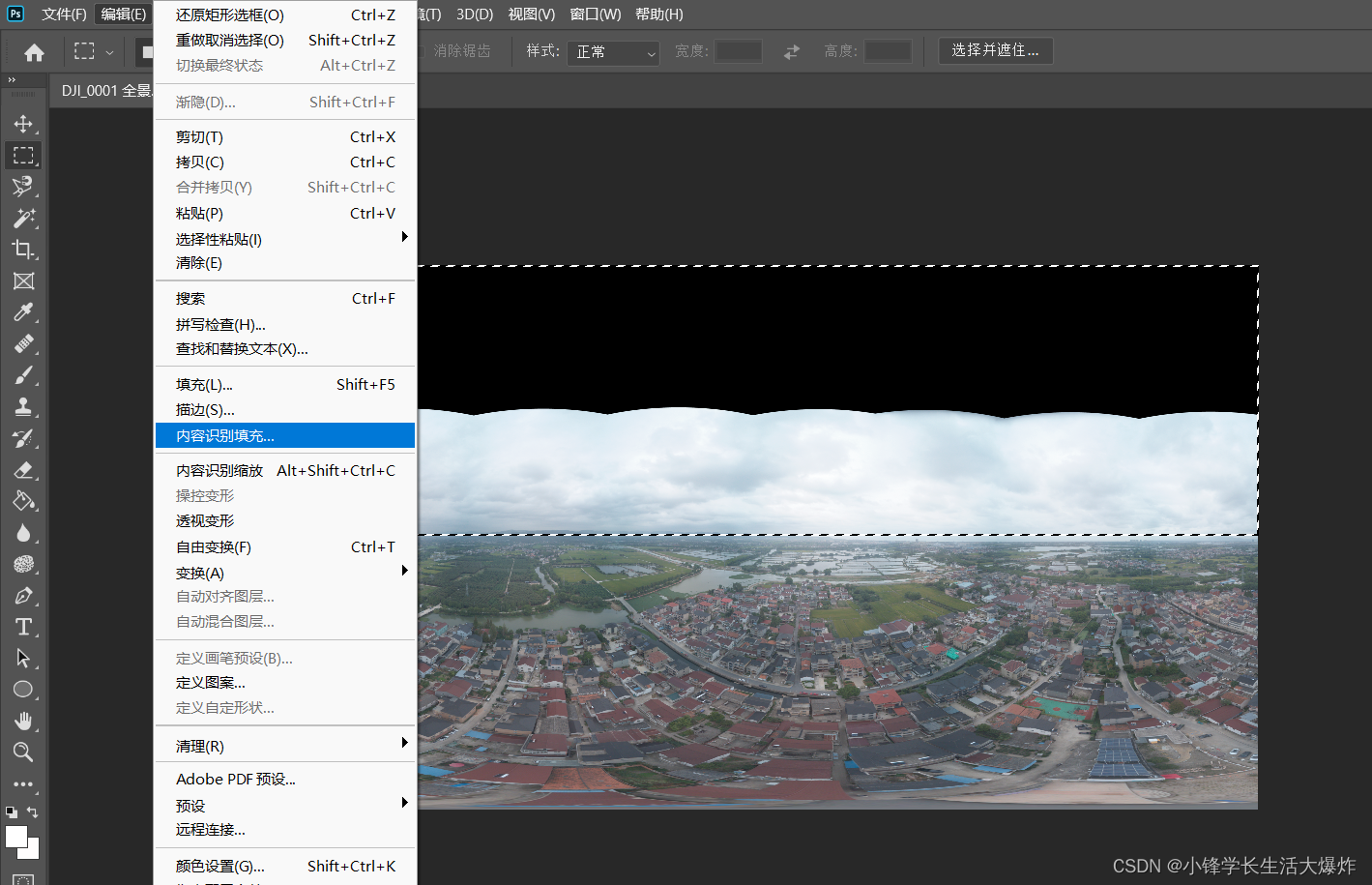Select the History Brush tool

coord(23,438)
